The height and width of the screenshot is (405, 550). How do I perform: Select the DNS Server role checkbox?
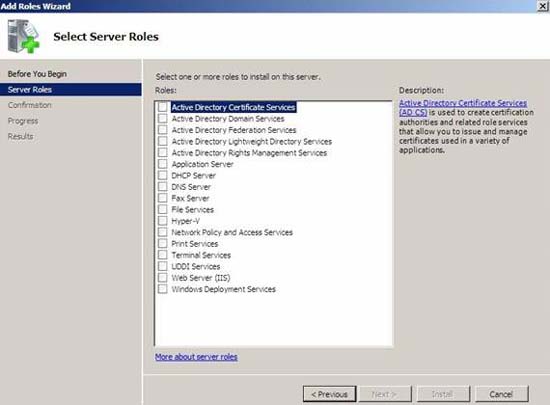pyautogui.click(x=162, y=187)
